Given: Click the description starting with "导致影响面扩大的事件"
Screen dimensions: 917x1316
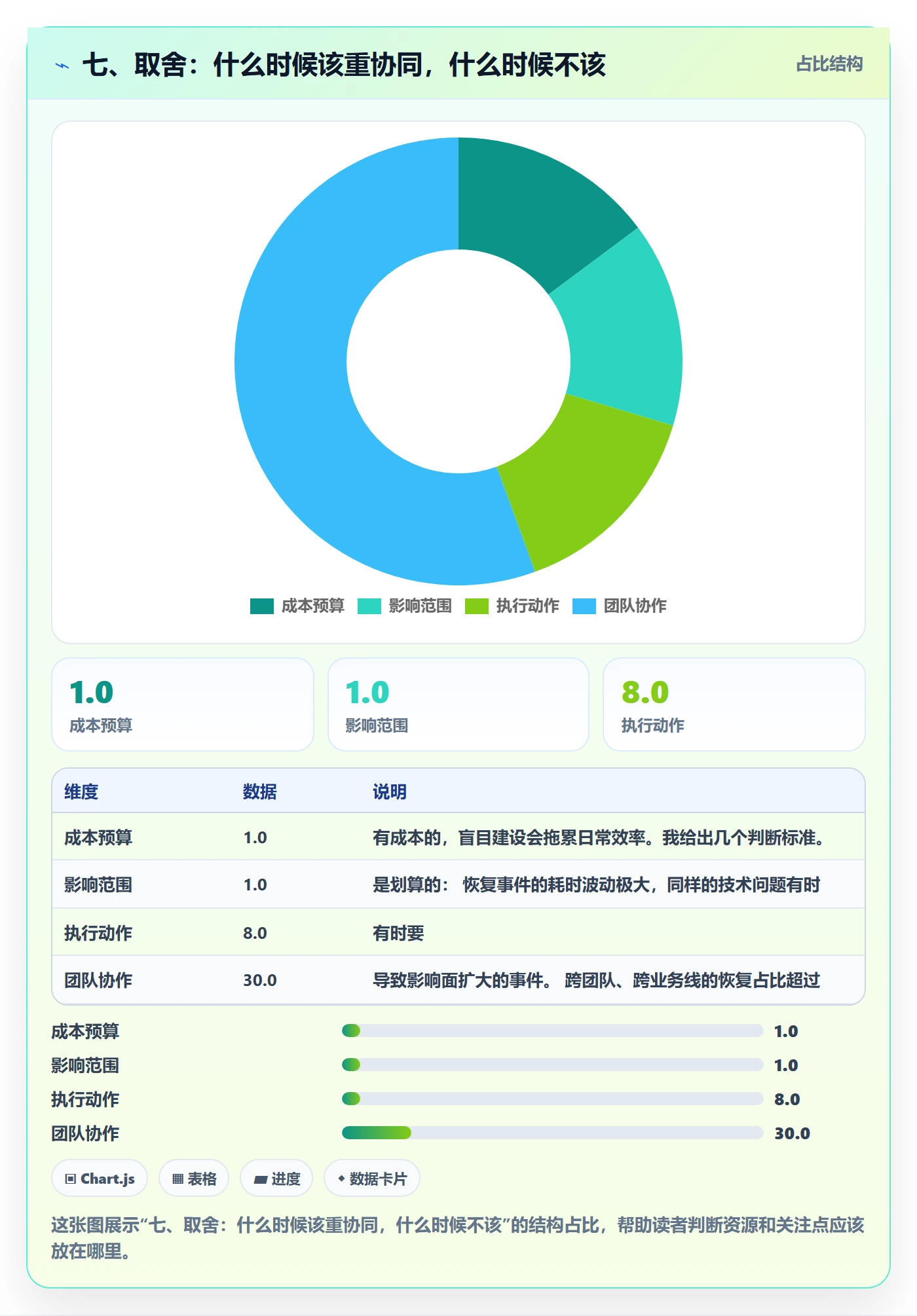Looking at the screenshot, I should tap(597, 980).
